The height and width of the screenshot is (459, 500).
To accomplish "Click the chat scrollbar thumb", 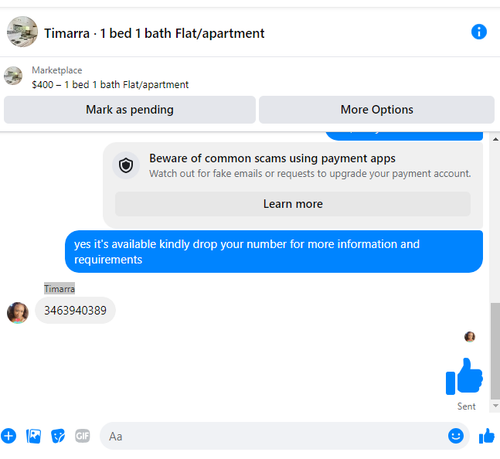I will (x=495, y=351).
